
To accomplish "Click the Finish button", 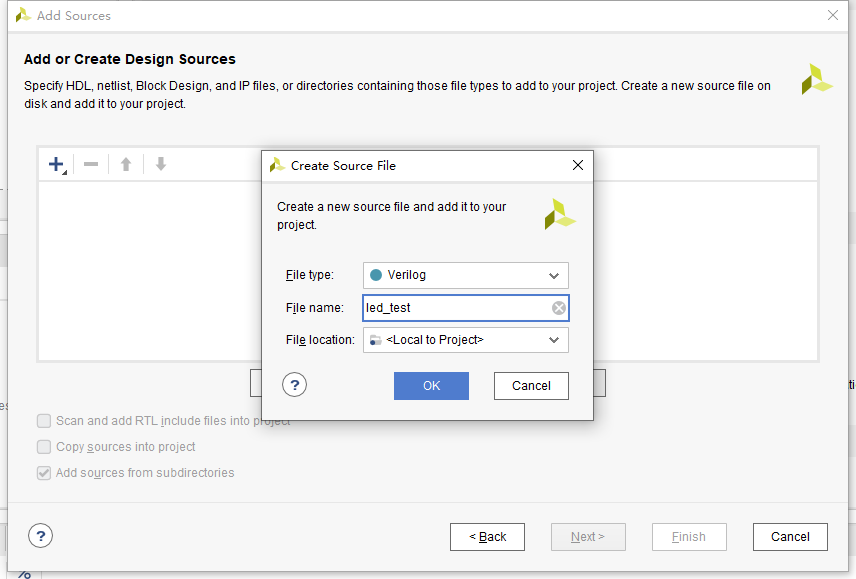I will (x=689, y=537).
